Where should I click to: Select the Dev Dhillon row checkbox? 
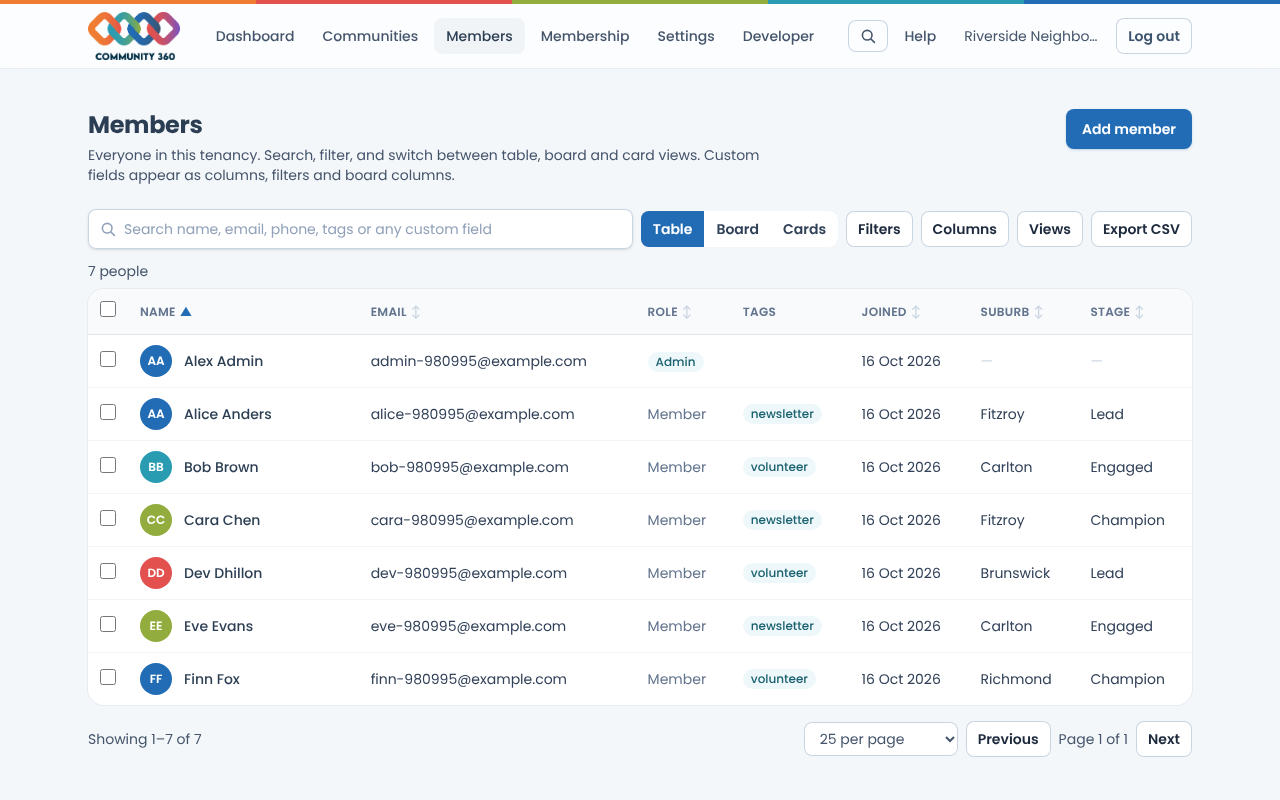pyautogui.click(x=108, y=571)
